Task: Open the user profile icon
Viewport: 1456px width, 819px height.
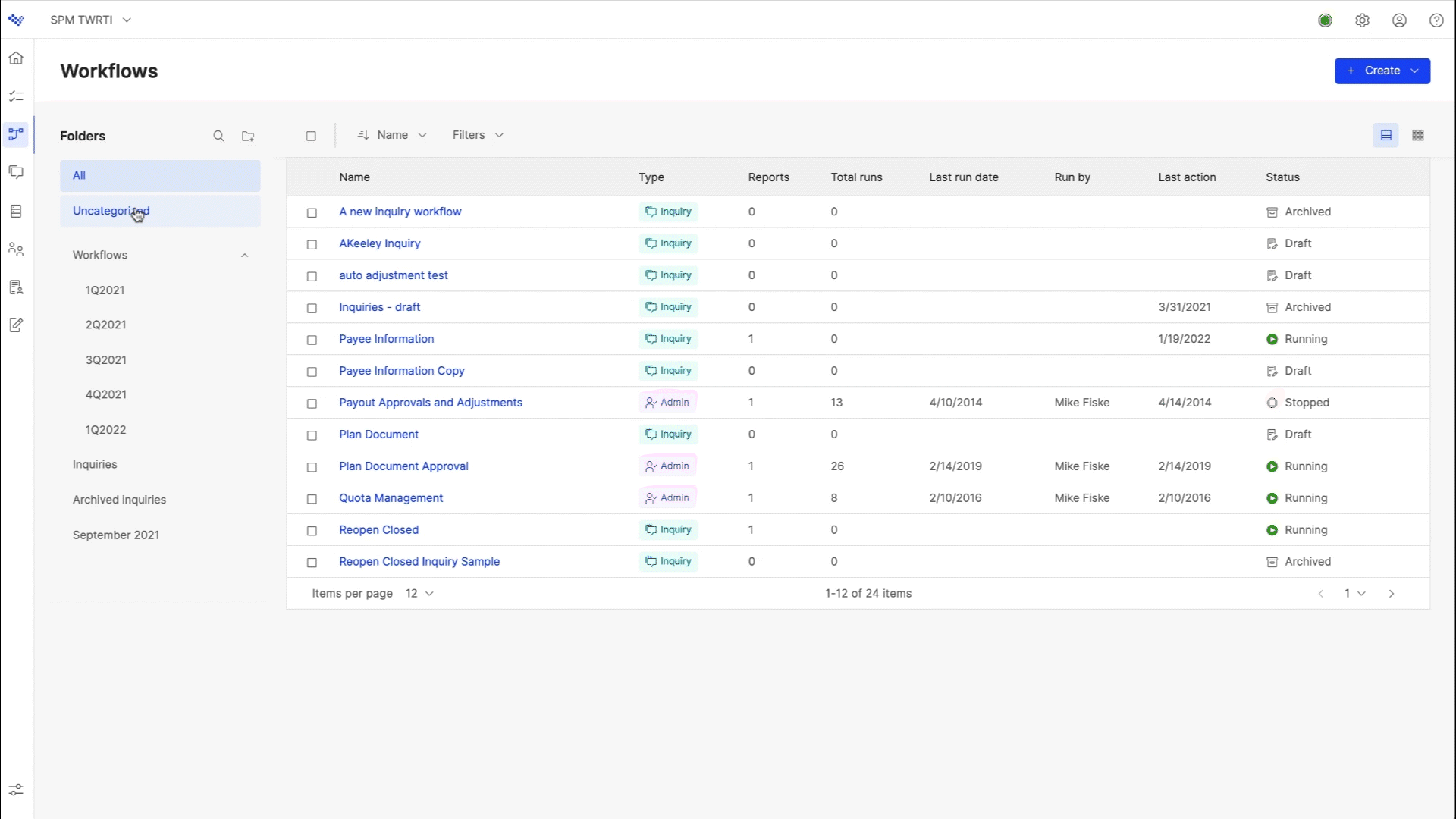Action: click(x=1399, y=20)
